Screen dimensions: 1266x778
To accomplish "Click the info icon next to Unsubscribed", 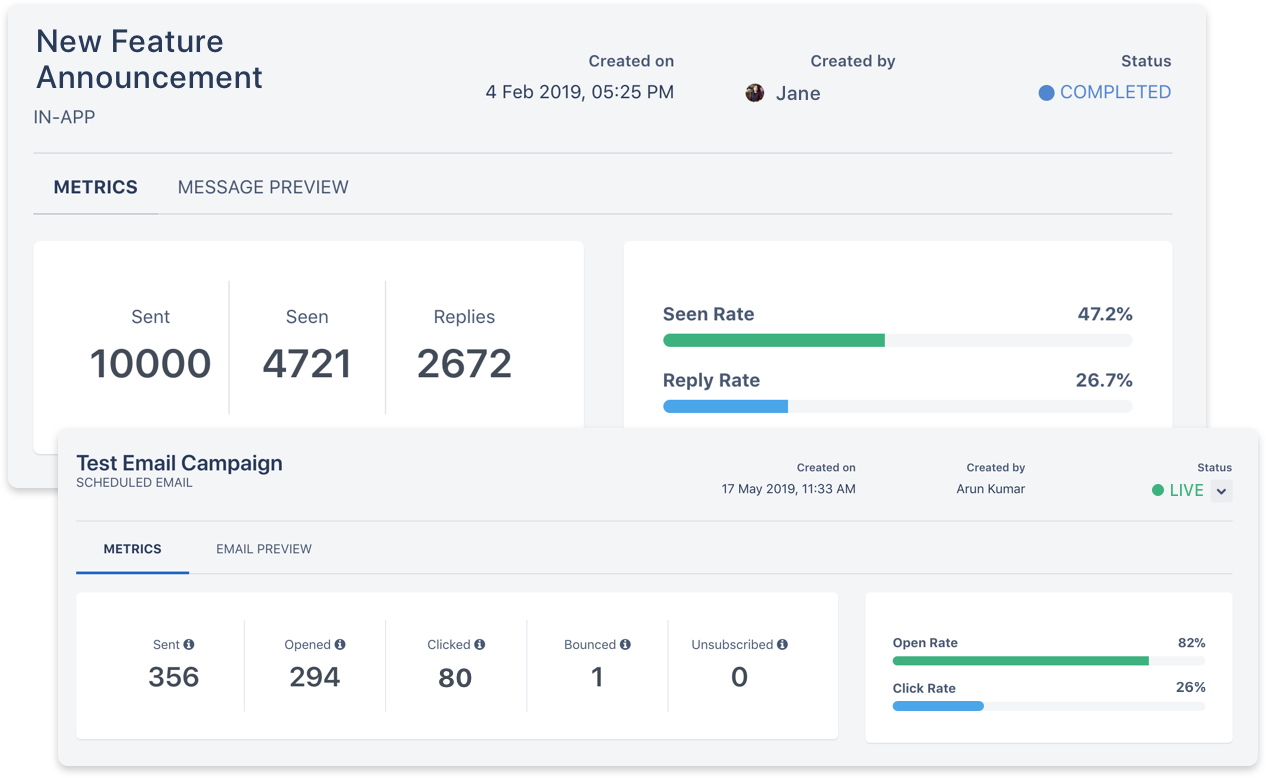I will point(783,645).
